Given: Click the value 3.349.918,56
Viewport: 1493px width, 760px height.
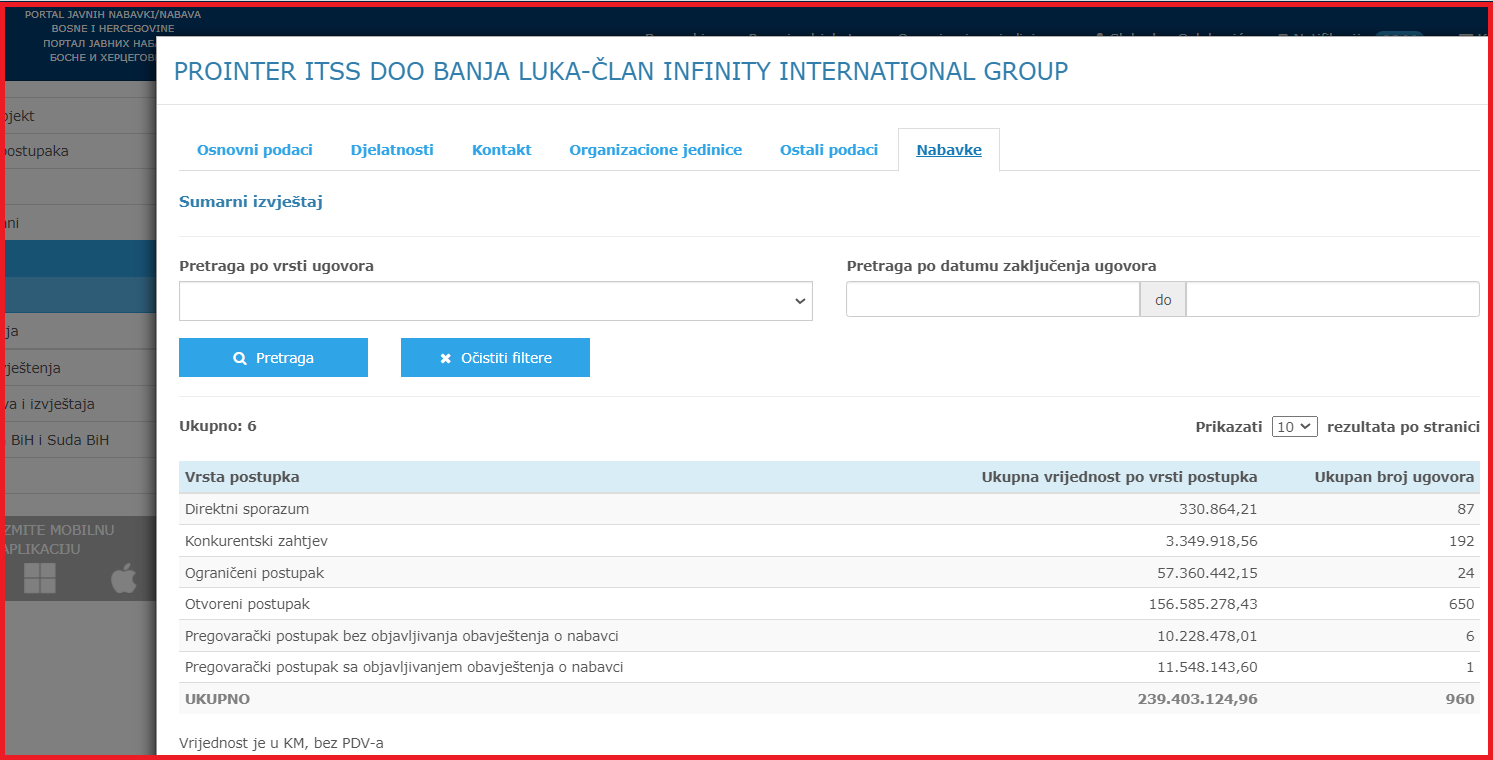Looking at the screenshot, I should 1210,541.
